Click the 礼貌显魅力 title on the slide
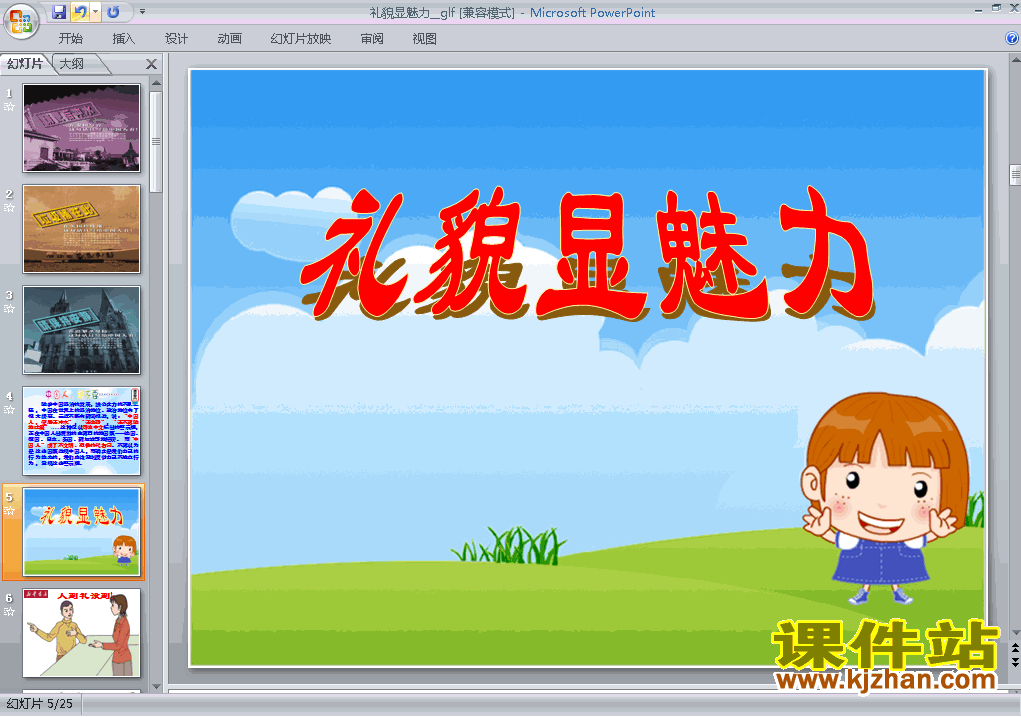Image resolution: width=1021 pixels, height=717 pixels. [586, 254]
